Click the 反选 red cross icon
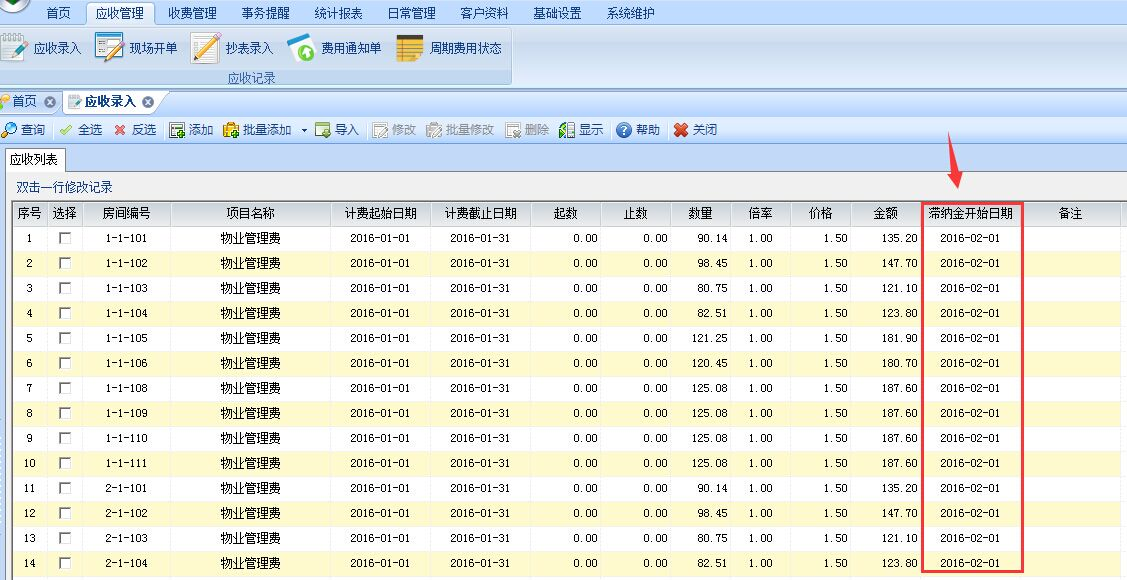This screenshot has width=1127, height=580. 120,130
